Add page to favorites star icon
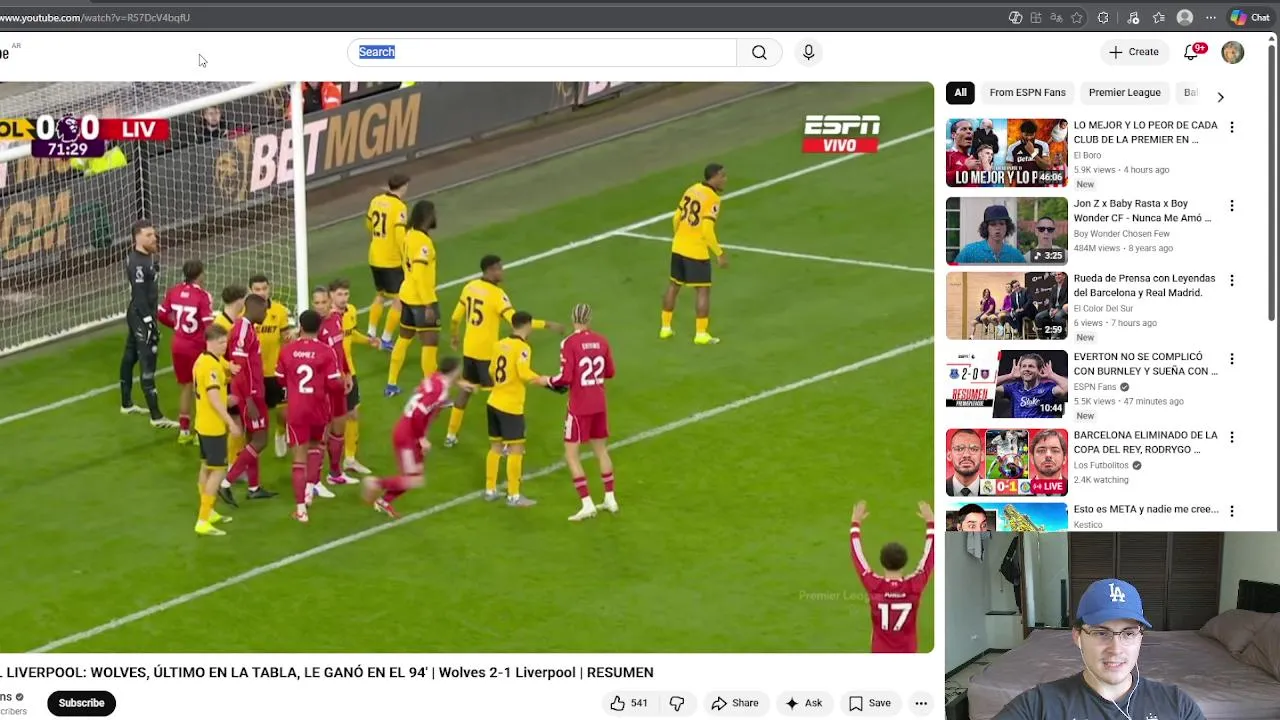The height and width of the screenshot is (720, 1280). [x=1077, y=17]
